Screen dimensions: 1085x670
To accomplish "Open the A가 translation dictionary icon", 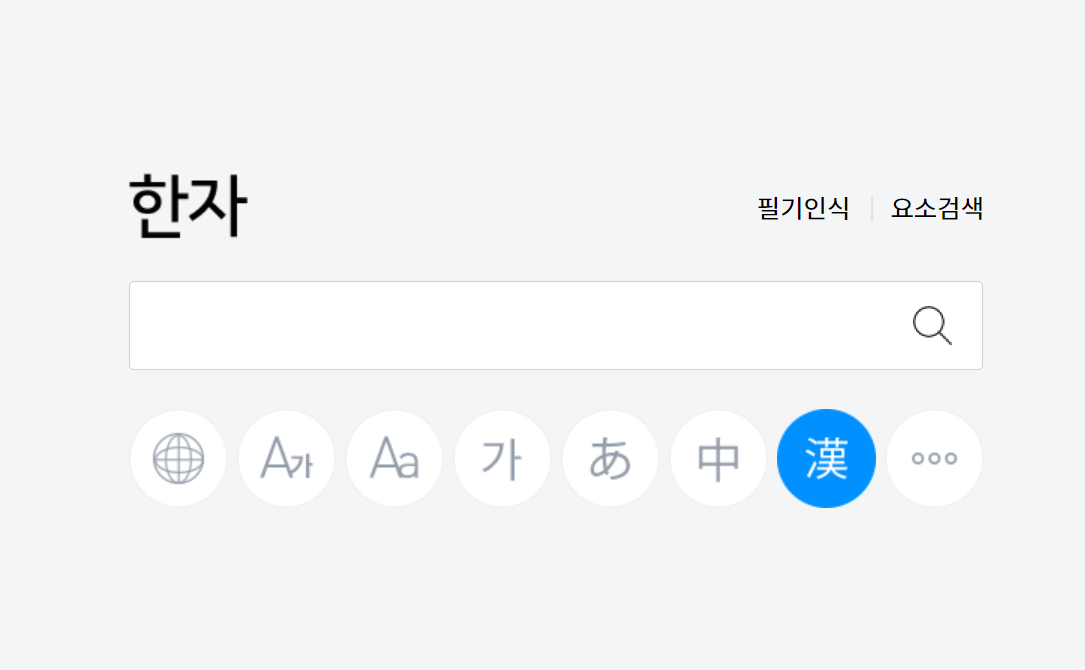I will pyautogui.click(x=286, y=458).
